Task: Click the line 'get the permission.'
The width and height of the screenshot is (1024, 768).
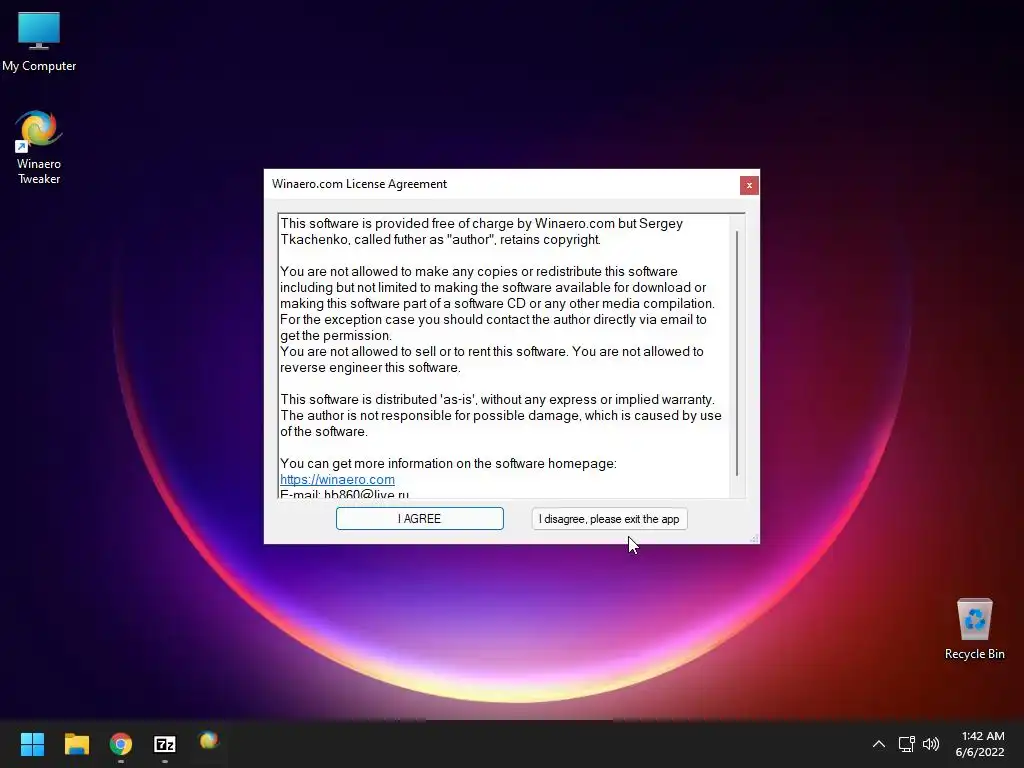Action: coord(336,336)
